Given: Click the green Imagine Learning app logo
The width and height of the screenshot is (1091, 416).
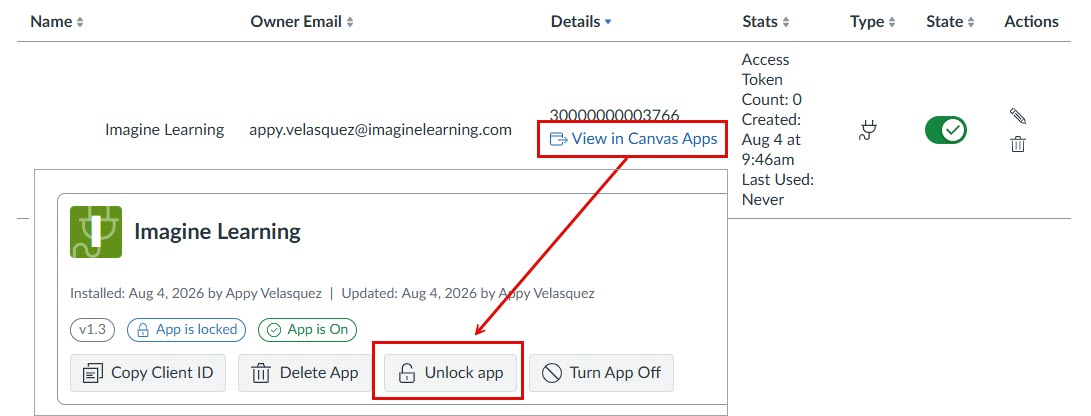Looking at the screenshot, I should click(96, 232).
